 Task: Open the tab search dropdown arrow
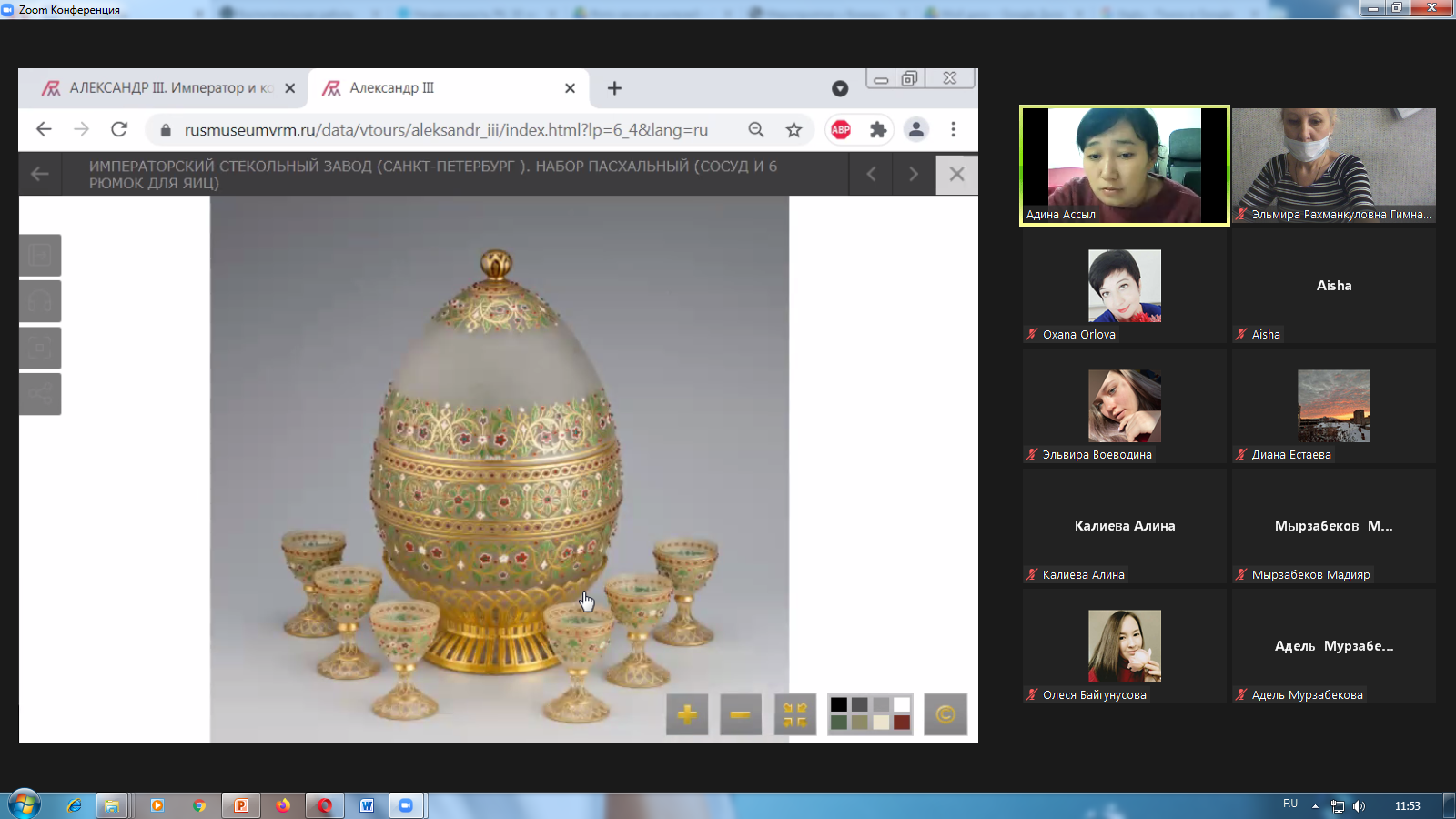[840, 88]
